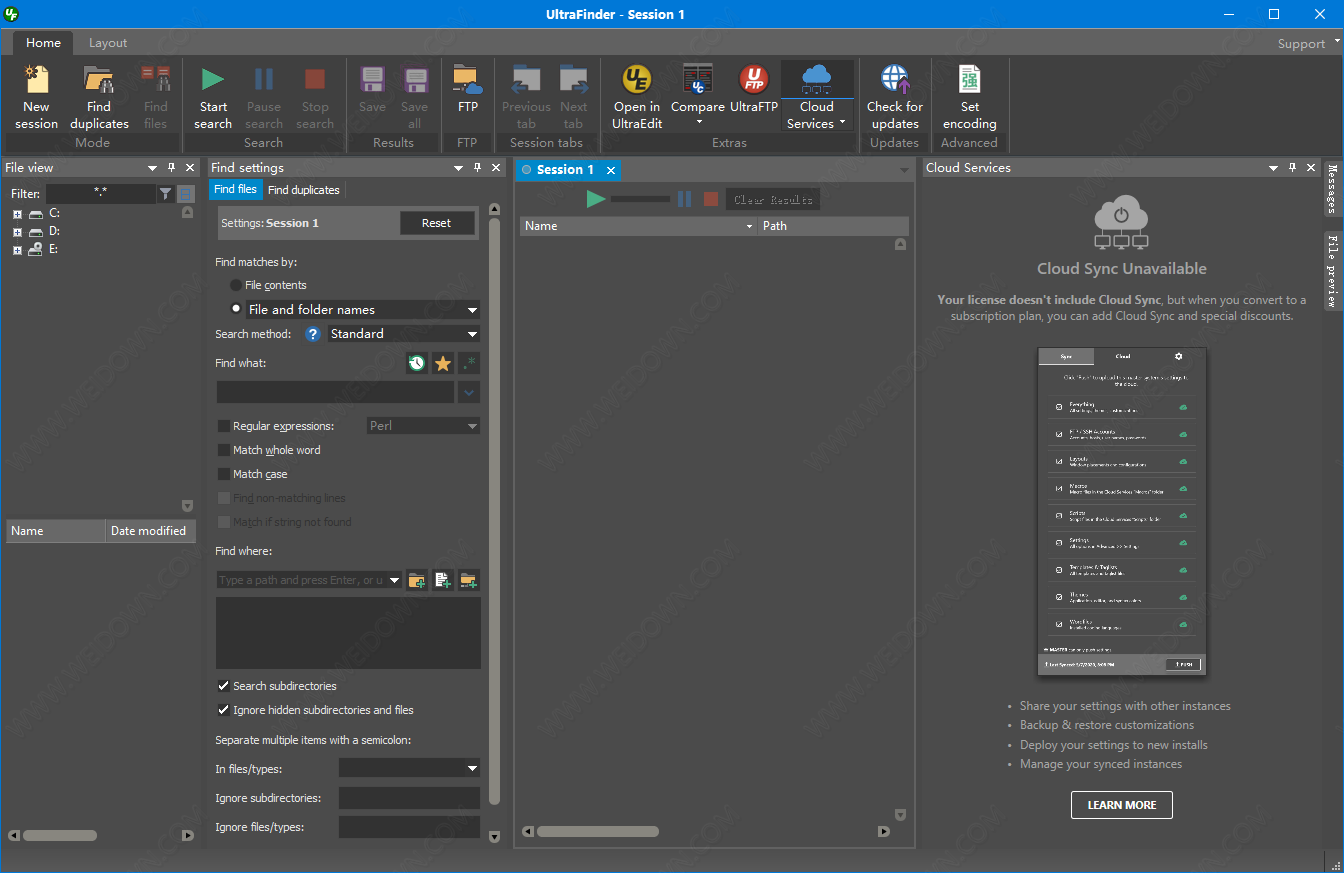Image resolution: width=1344 pixels, height=873 pixels.
Task: Open the Name column header dropdown in results
Action: pyautogui.click(x=750, y=227)
